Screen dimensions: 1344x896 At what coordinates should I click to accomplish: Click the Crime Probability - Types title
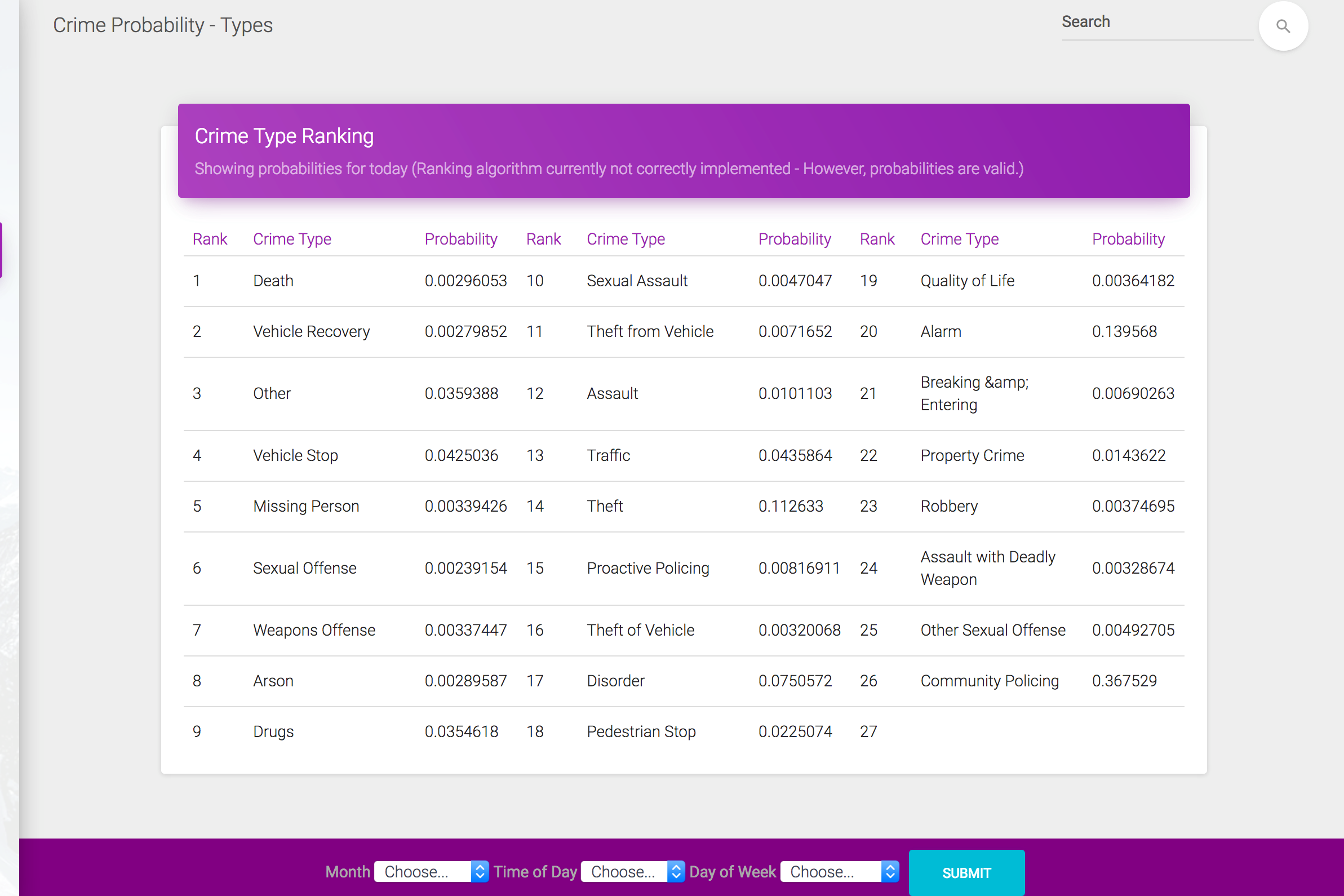pyautogui.click(x=163, y=25)
